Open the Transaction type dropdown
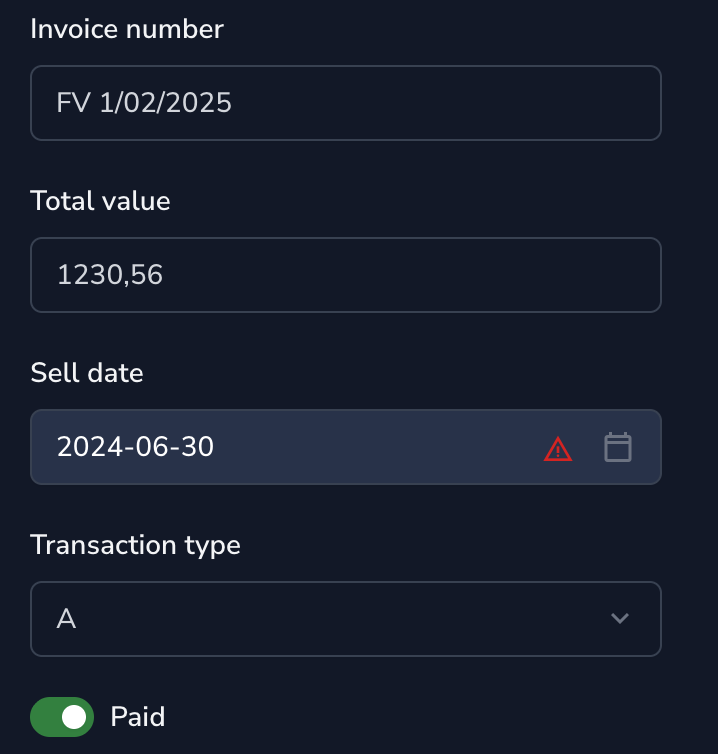Screen dimensions: 718x754 coord(346,619)
